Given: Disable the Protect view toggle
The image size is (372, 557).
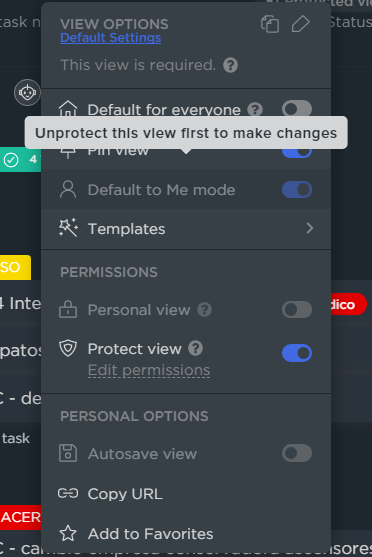Looking at the screenshot, I should (x=297, y=353).
